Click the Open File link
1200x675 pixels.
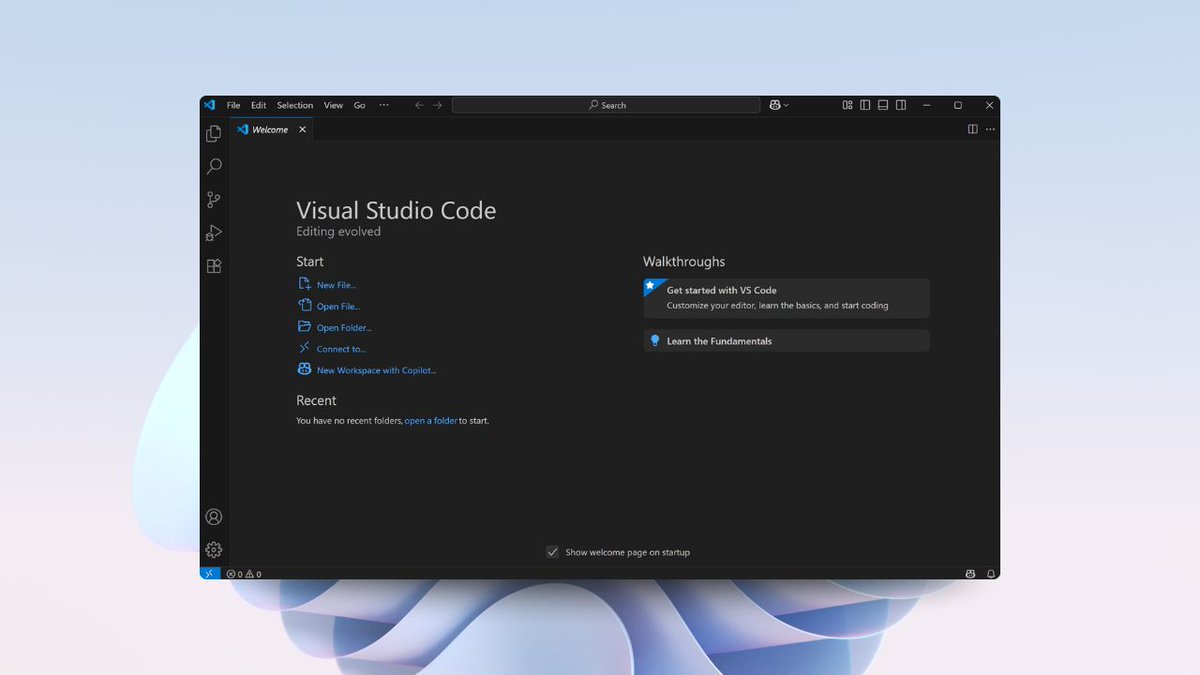click(x=338, y=306)
